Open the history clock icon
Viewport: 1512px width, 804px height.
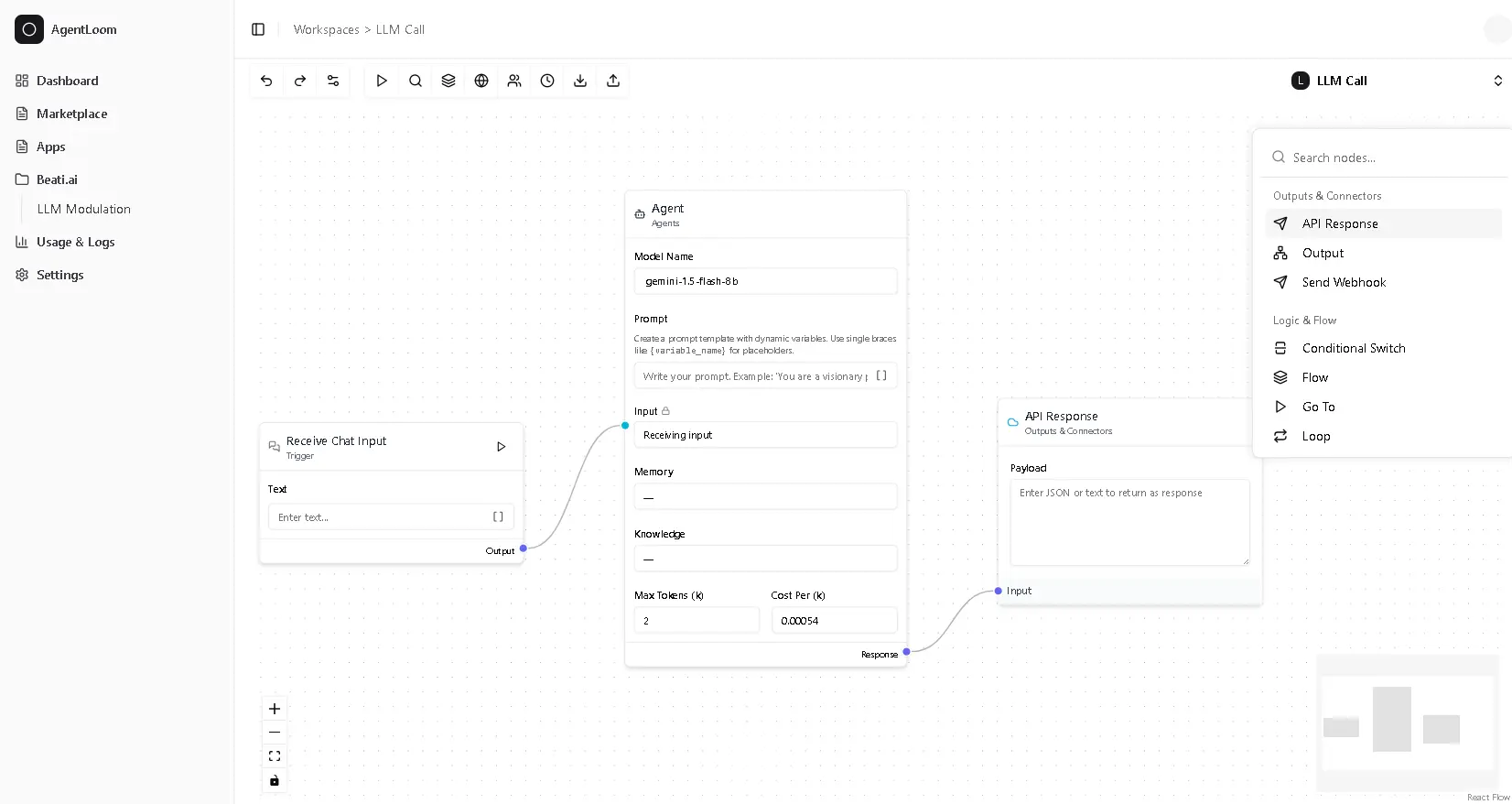pos(546,81)
